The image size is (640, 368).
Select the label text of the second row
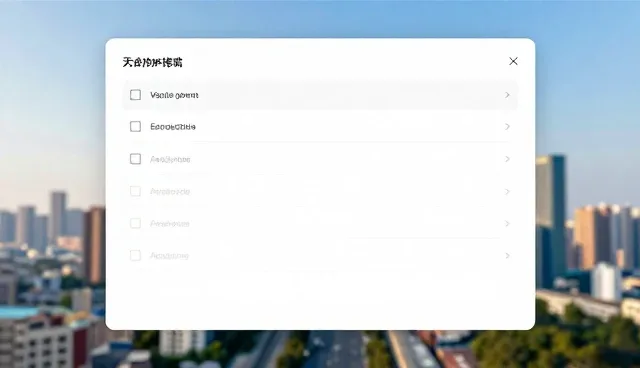(x=173, y=126)
